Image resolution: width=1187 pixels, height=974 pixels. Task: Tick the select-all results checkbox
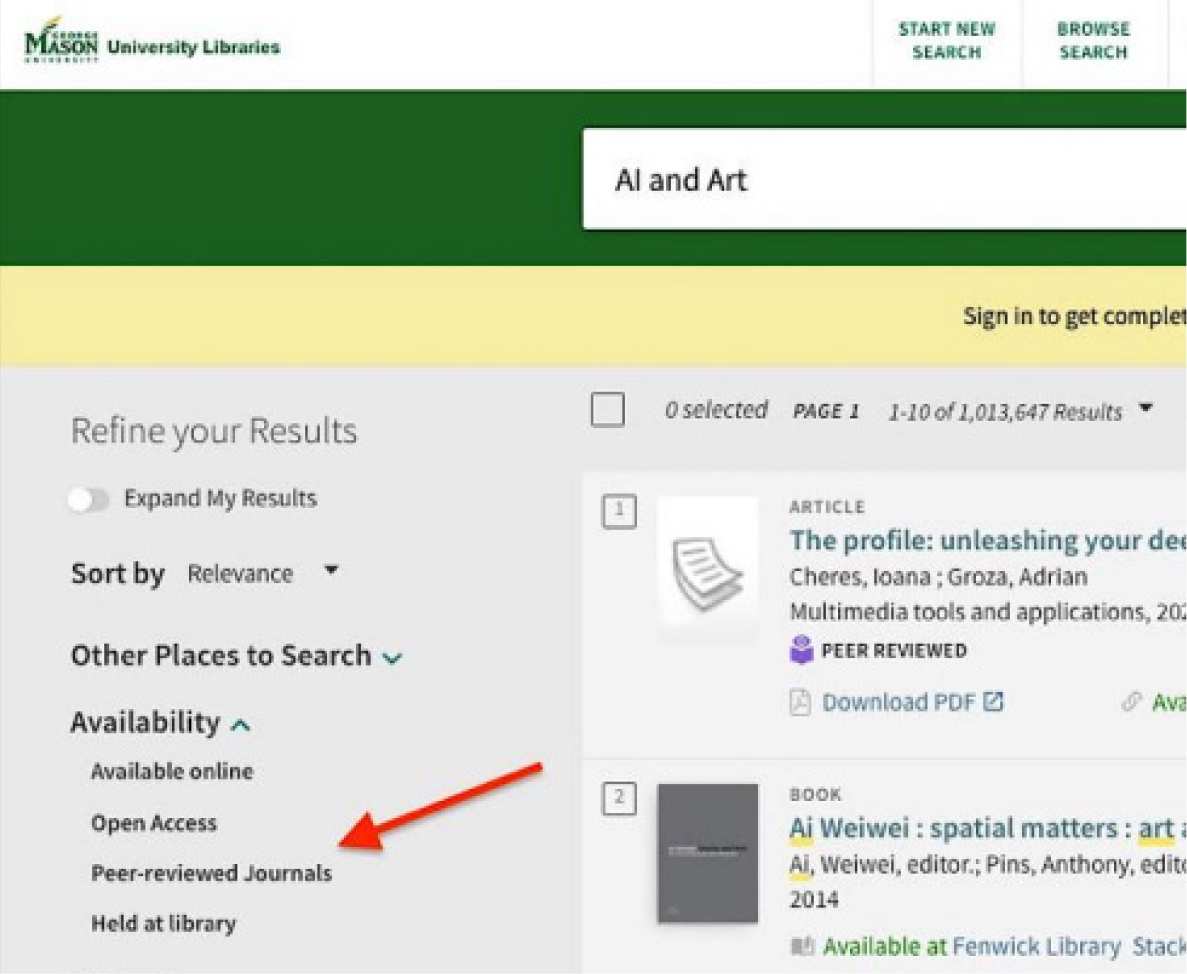(607, 410)
